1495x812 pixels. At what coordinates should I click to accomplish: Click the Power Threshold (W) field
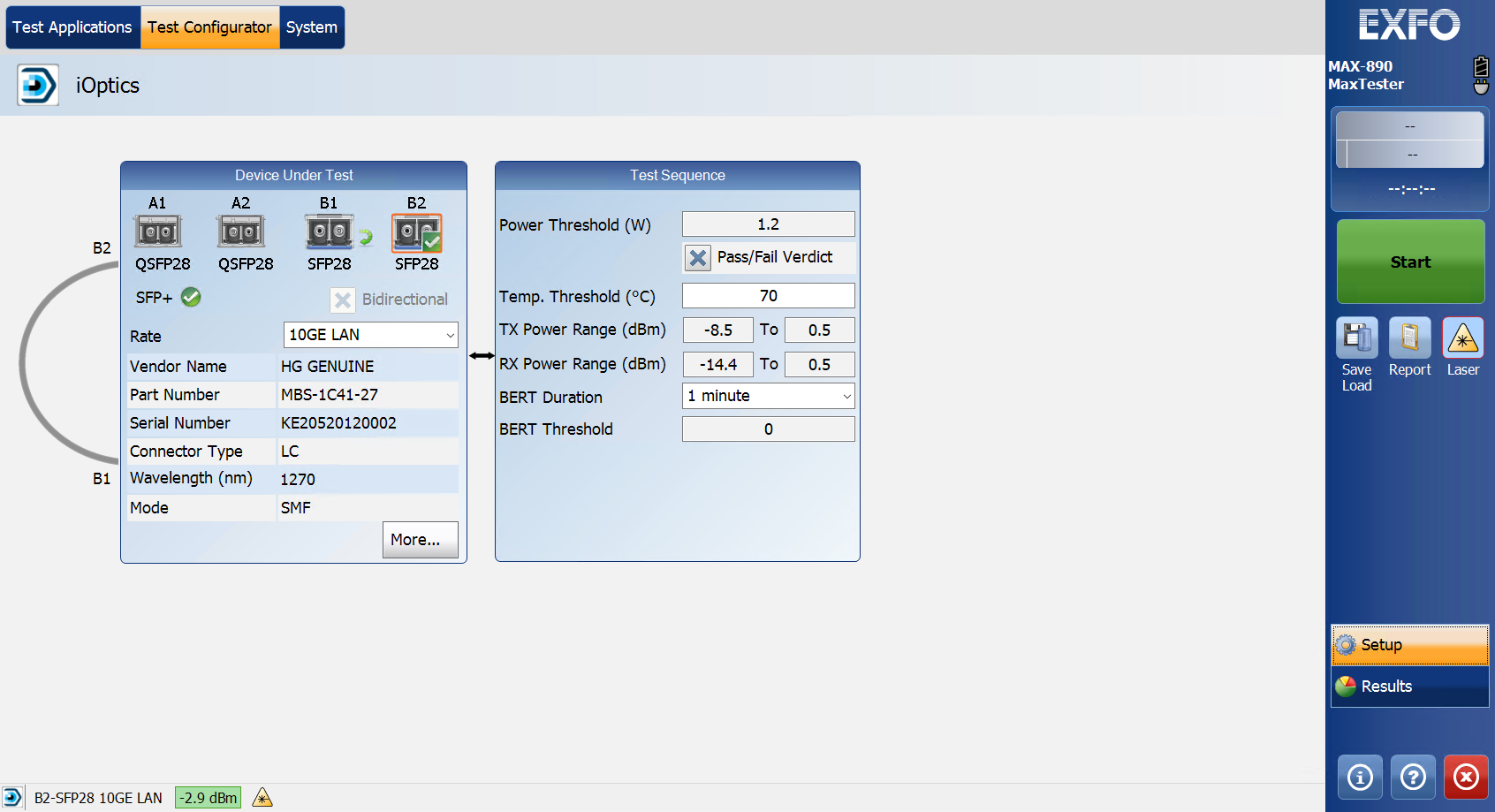pyautogui.click(x=769, y=224)
